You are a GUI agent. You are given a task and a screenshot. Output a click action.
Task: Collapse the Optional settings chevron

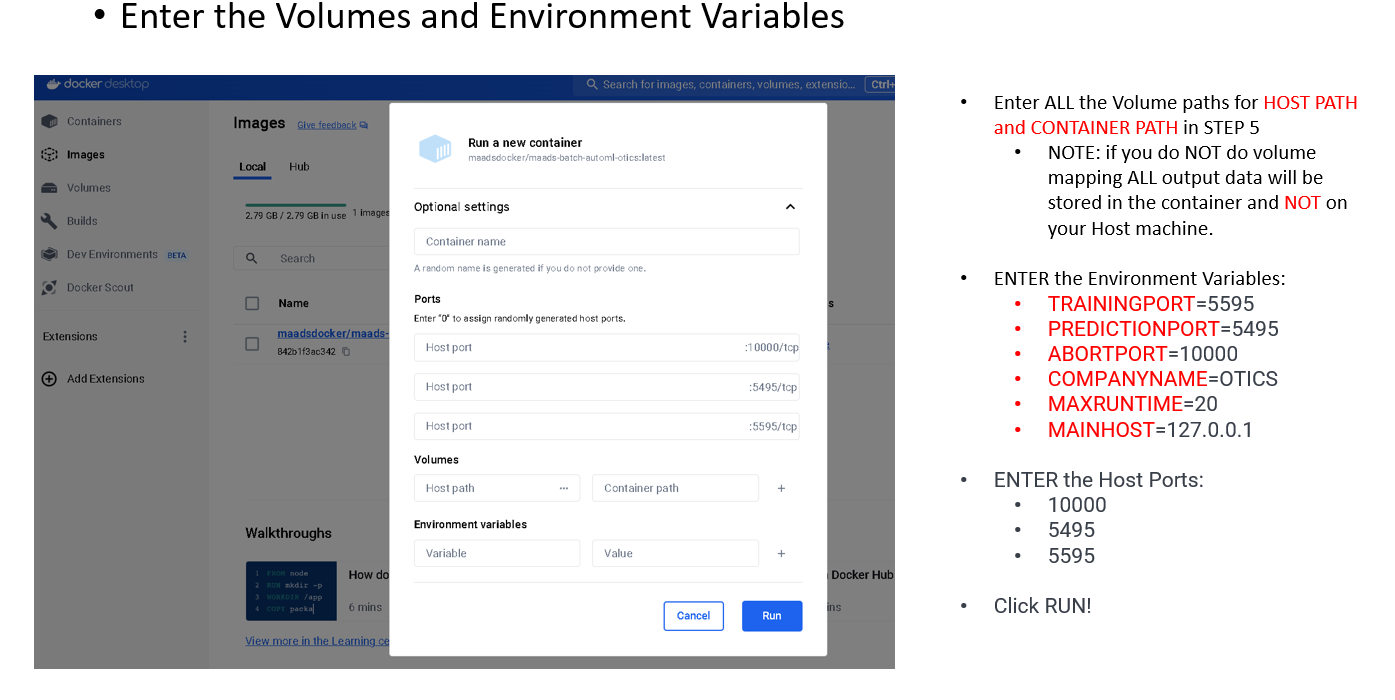click(x=790, y=207)
